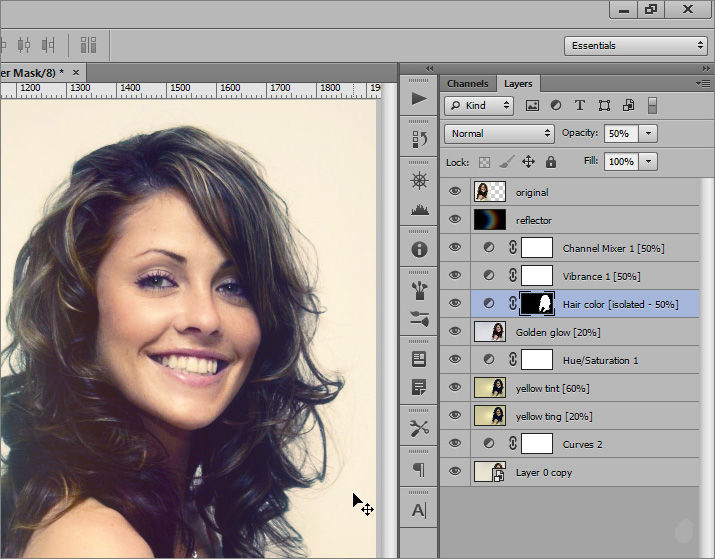Open the Paragraph panel icon
The width and height of the screenshot is (715, 559).
coord(419,469)
